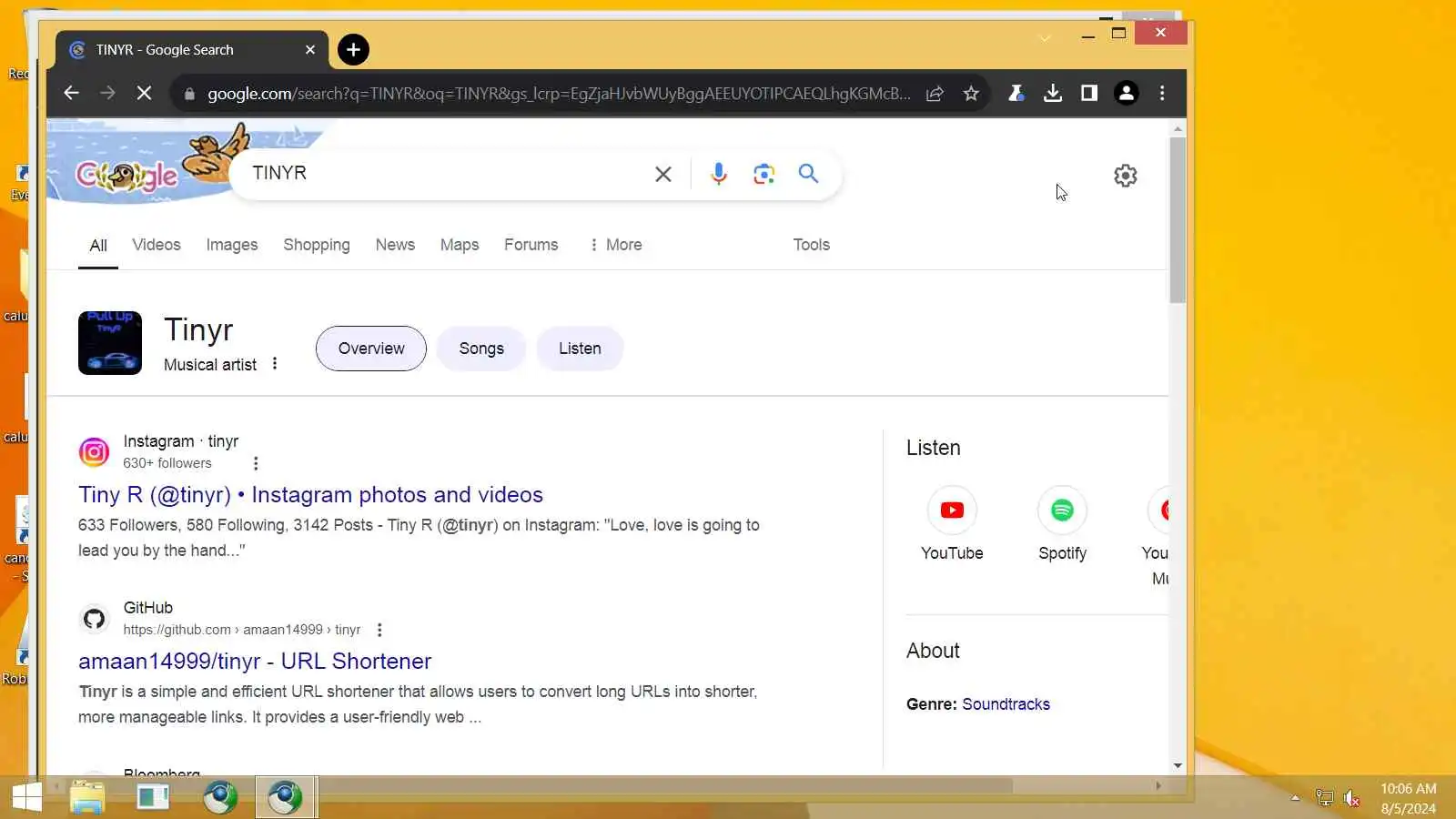Screen dimensions: 1456x819
Task: View site information lock icon
Action: click(x=189, y=94)
